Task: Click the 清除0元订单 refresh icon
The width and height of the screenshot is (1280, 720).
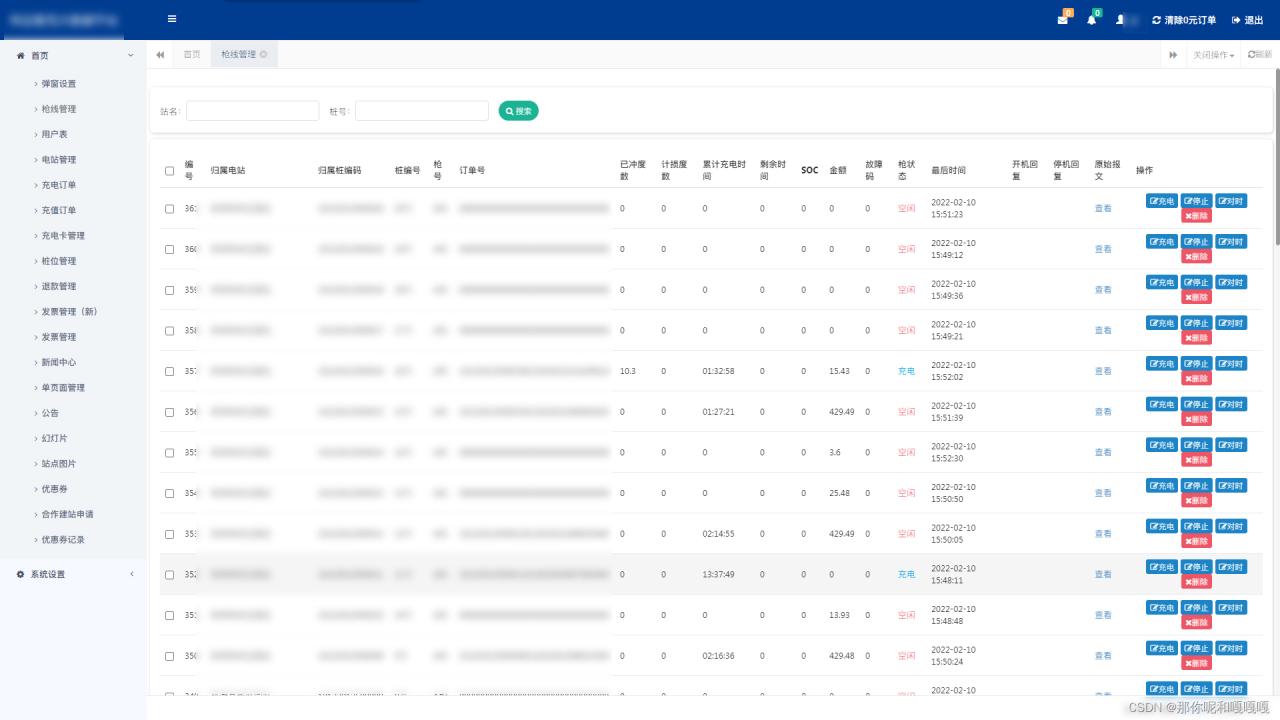Action: [x=1157, y=19]
